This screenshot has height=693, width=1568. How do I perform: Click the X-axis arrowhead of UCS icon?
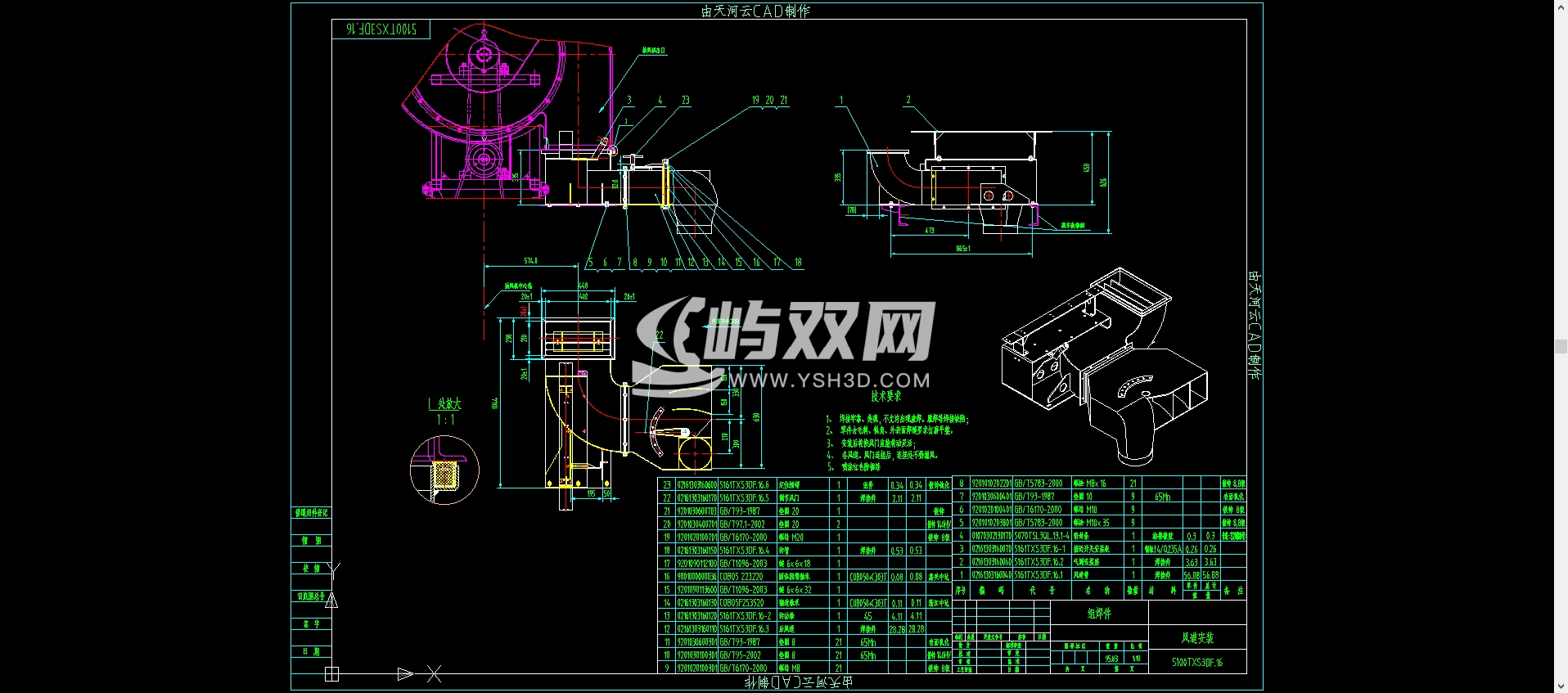tap(405, 674)
